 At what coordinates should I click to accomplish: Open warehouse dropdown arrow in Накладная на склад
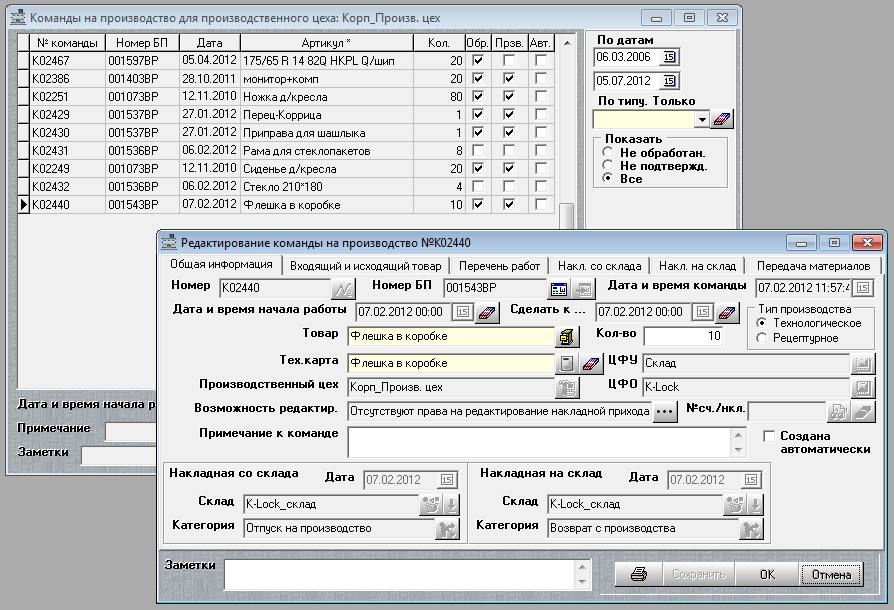(755, 505)
